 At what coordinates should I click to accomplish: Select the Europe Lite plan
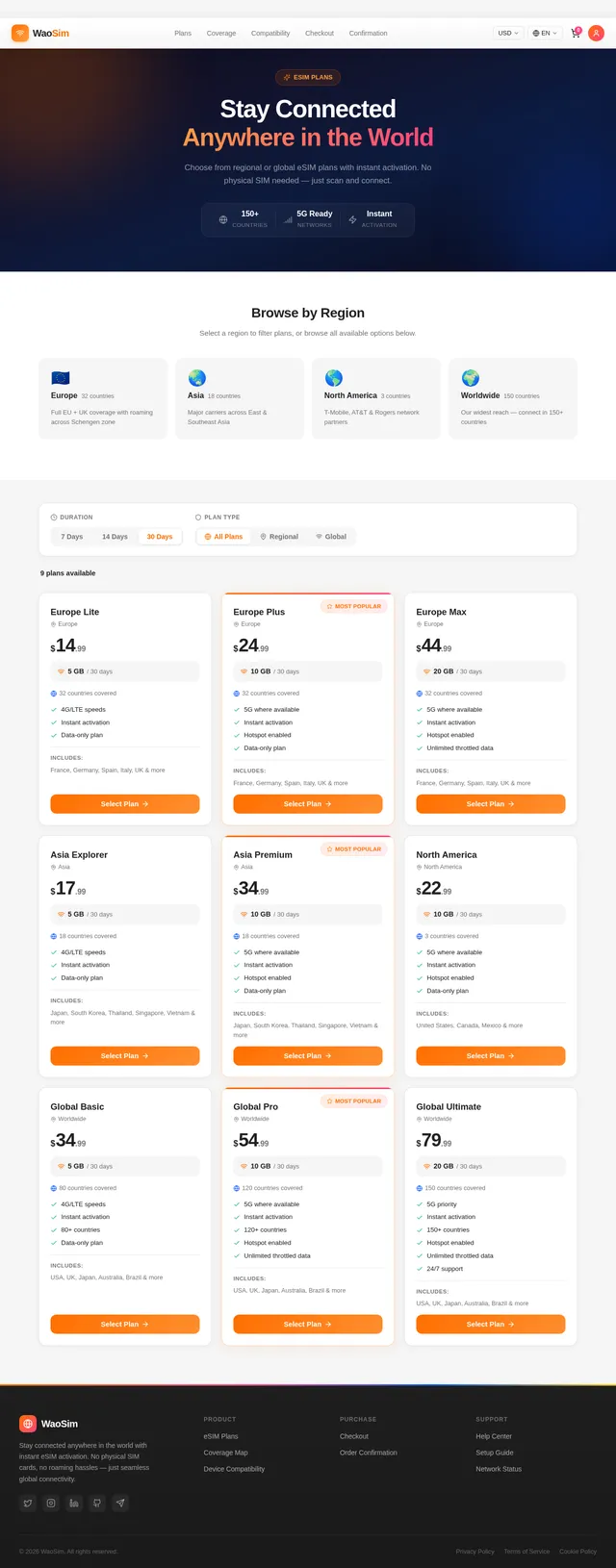125,804
